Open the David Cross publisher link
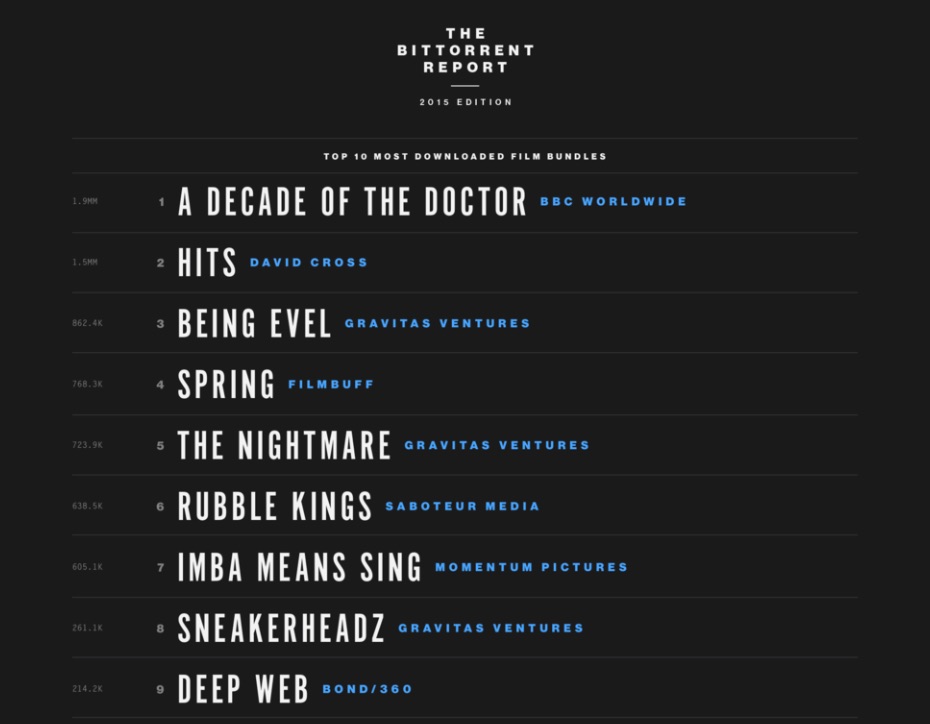930x724 pixels. pyautogui.click(x=308, y=263)
